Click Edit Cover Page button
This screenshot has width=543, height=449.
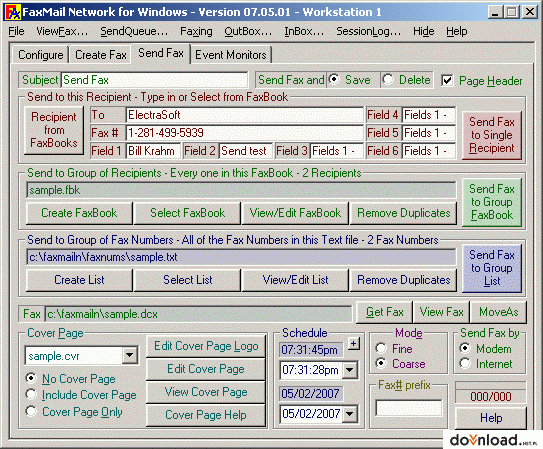[206, 369]
